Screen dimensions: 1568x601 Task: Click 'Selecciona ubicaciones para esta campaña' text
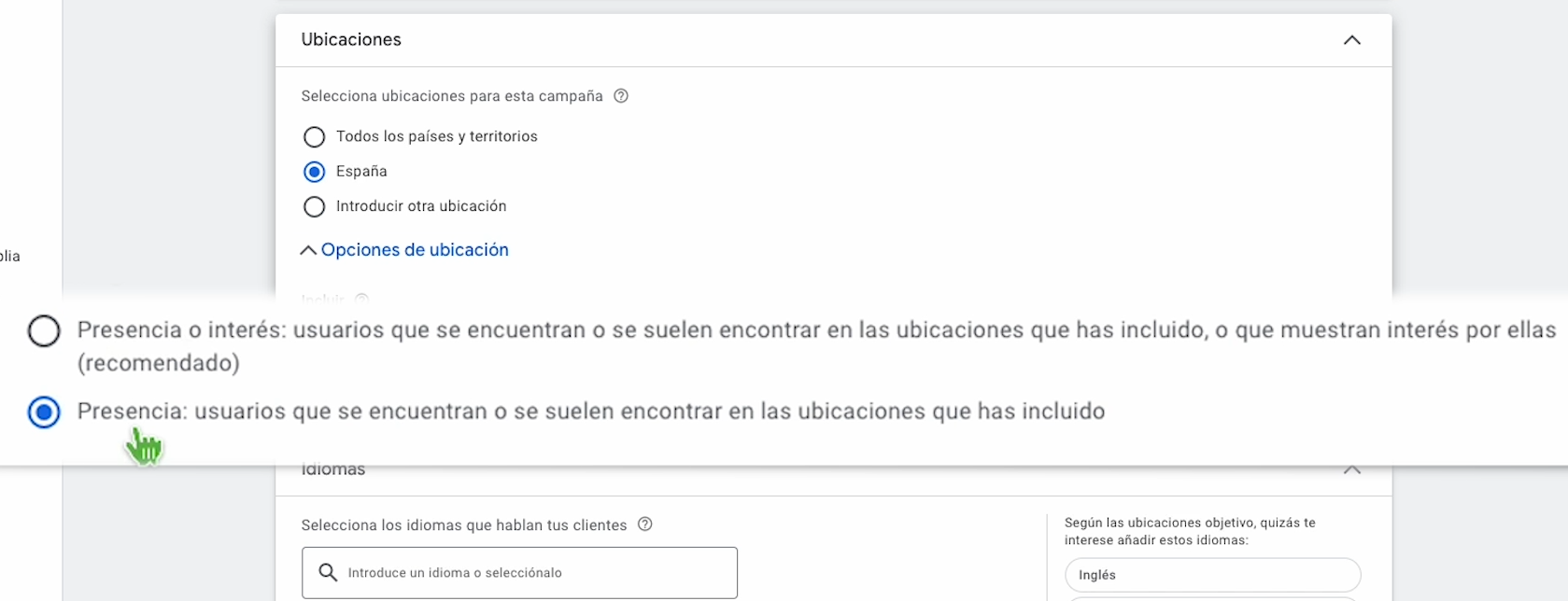[452, 96]
